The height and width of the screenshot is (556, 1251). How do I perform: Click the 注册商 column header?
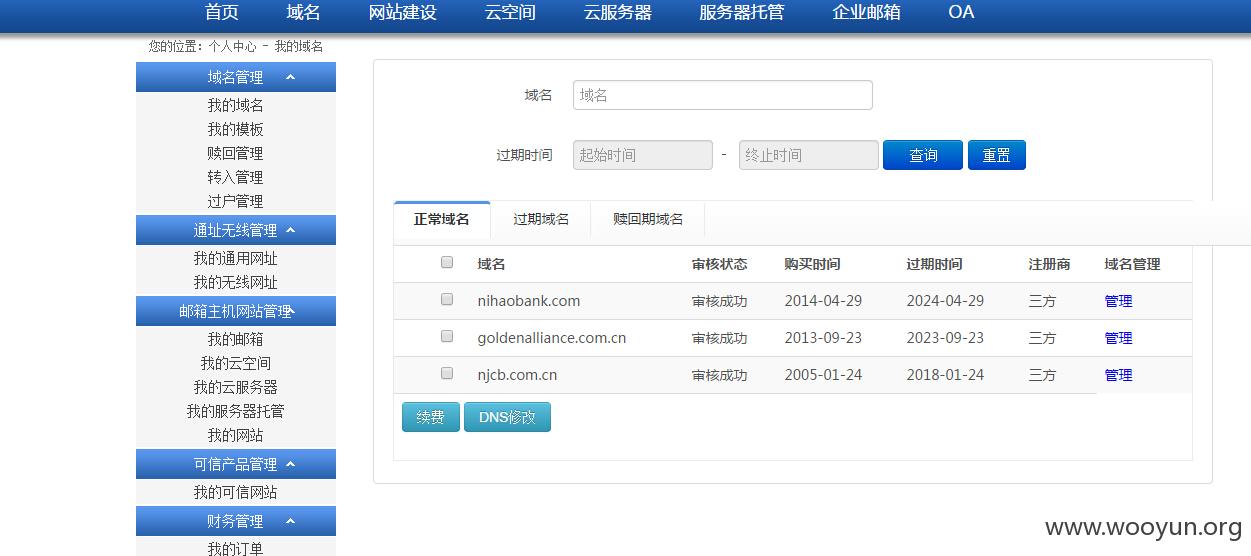[1049, 264]
